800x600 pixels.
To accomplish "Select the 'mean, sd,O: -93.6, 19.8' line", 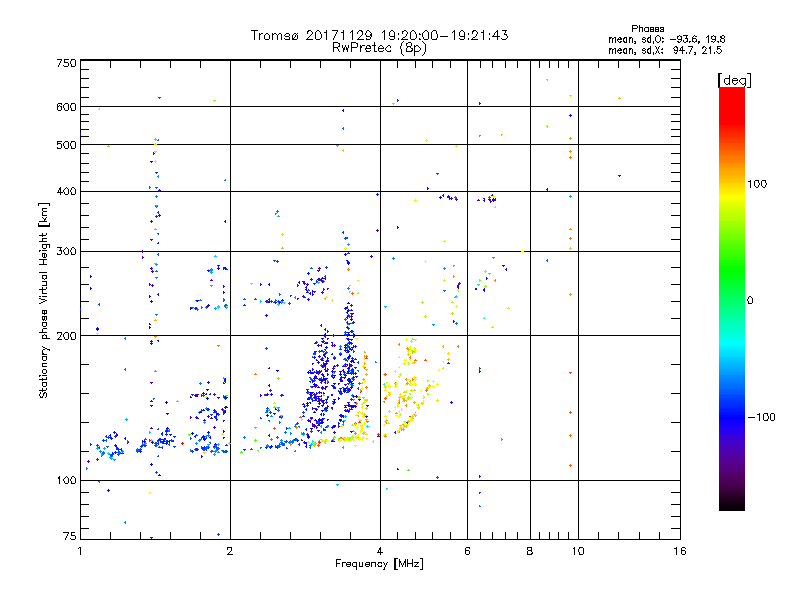I will 666,39.
